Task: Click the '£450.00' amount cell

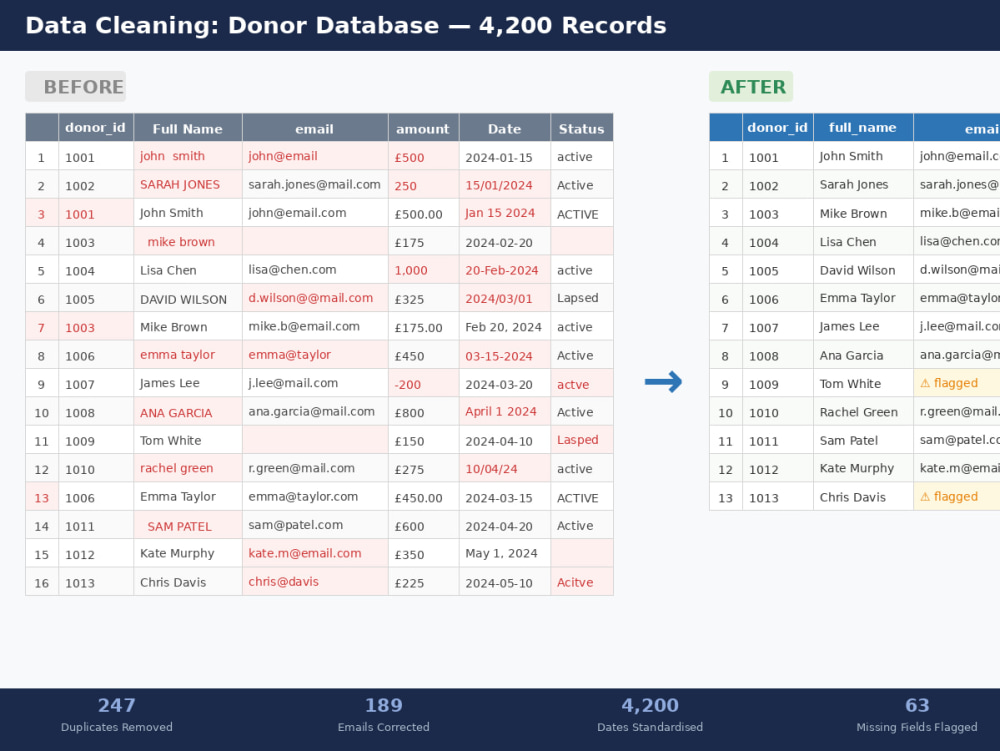Action: click(x=423, y=497)
